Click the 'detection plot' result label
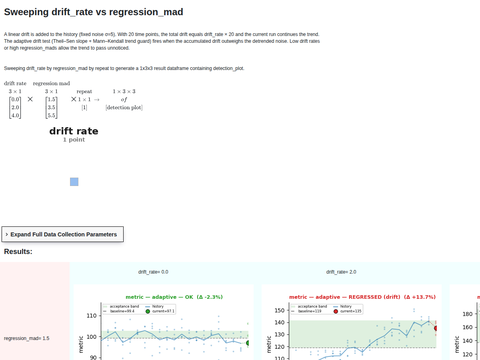The width and height of the screenshot is (480, 360). point(124,107)
